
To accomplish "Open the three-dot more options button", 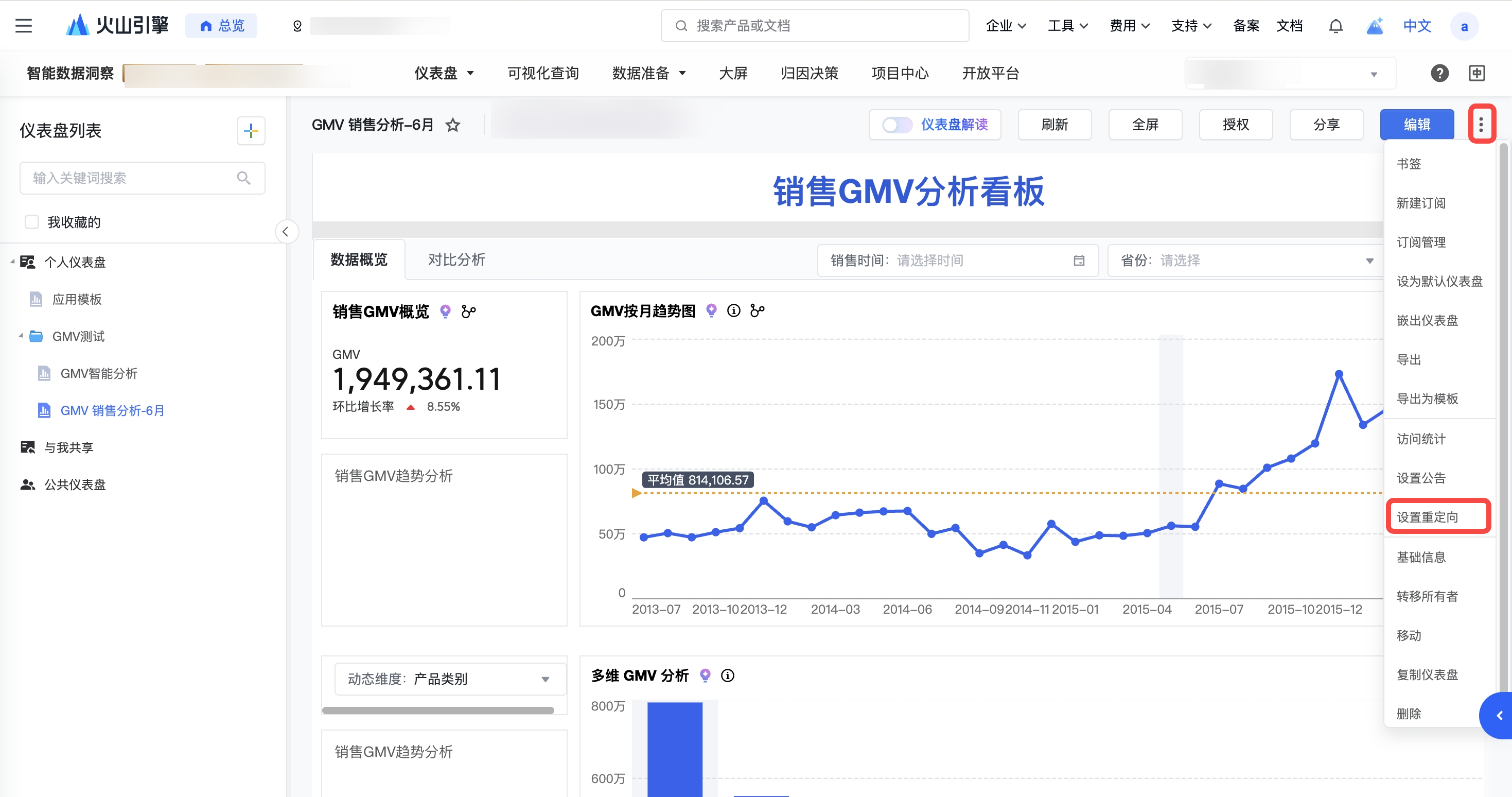I will tap(1481, 125).
